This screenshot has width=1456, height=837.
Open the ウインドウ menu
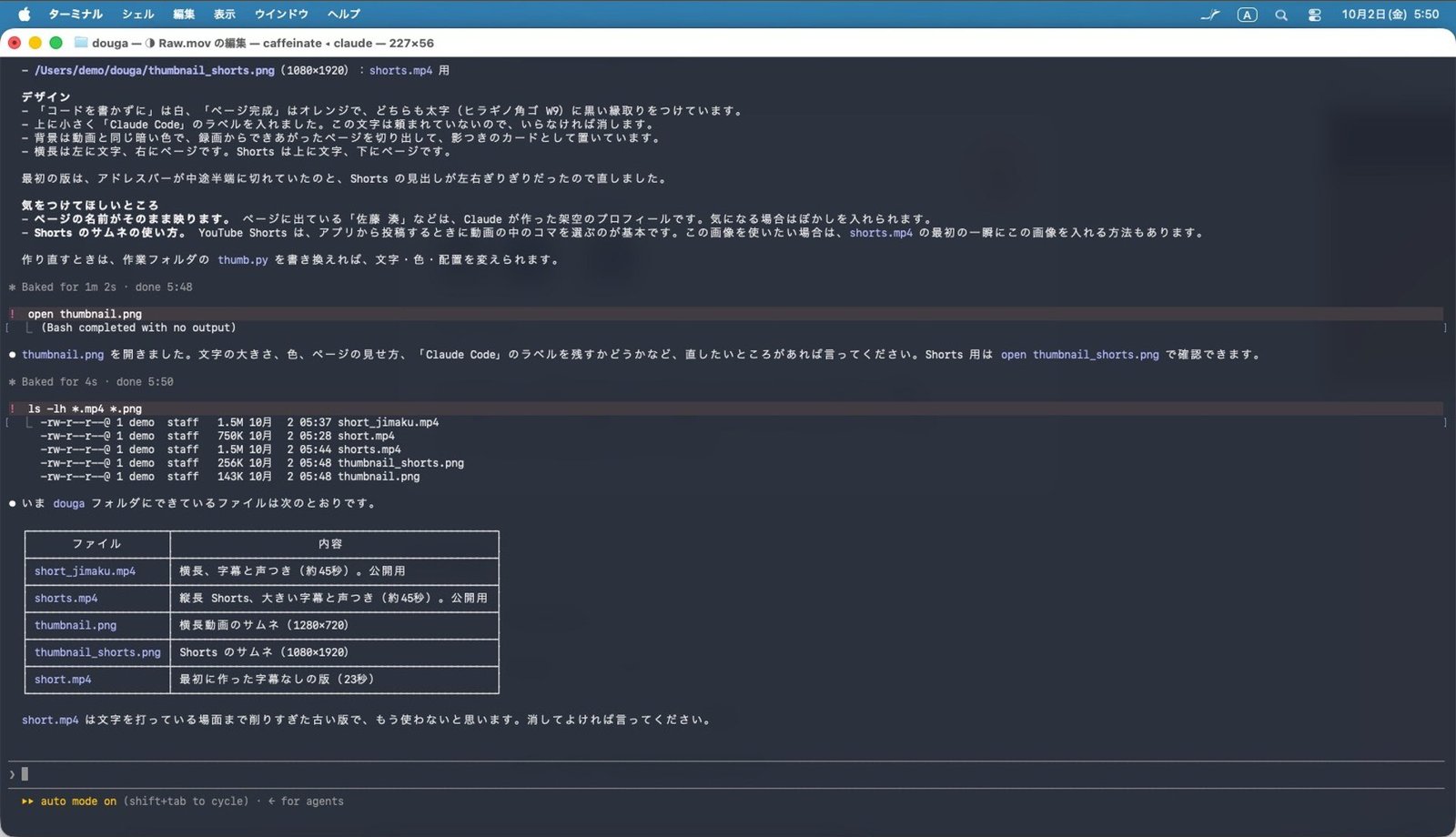click(281, 14)
